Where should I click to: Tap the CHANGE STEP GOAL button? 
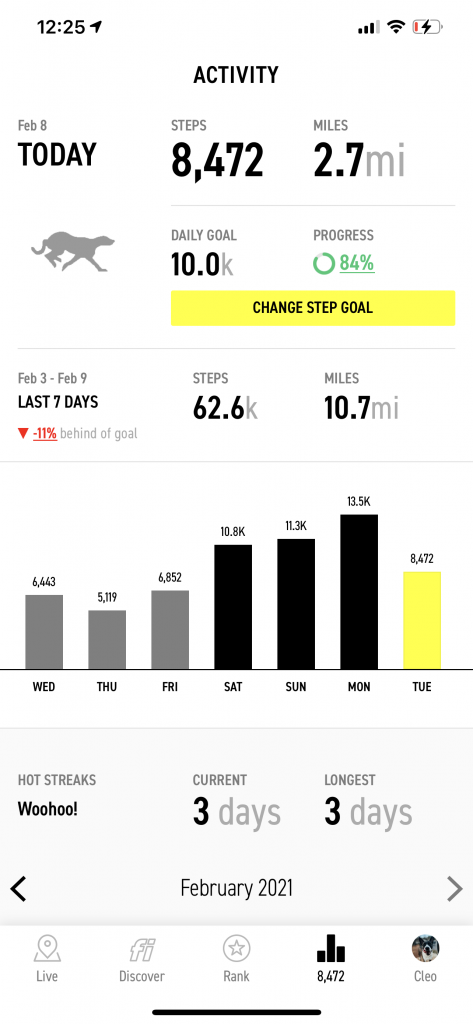[313, 308]
